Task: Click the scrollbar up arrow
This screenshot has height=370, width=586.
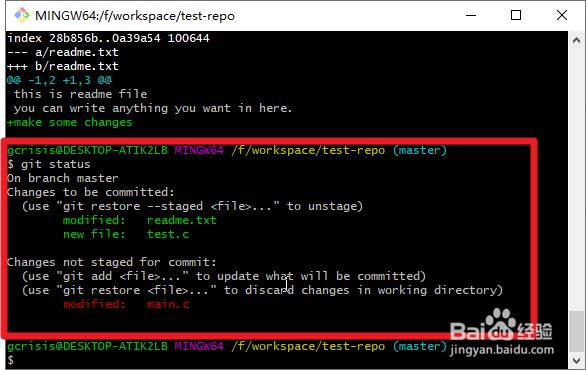Action: (576, 40)
